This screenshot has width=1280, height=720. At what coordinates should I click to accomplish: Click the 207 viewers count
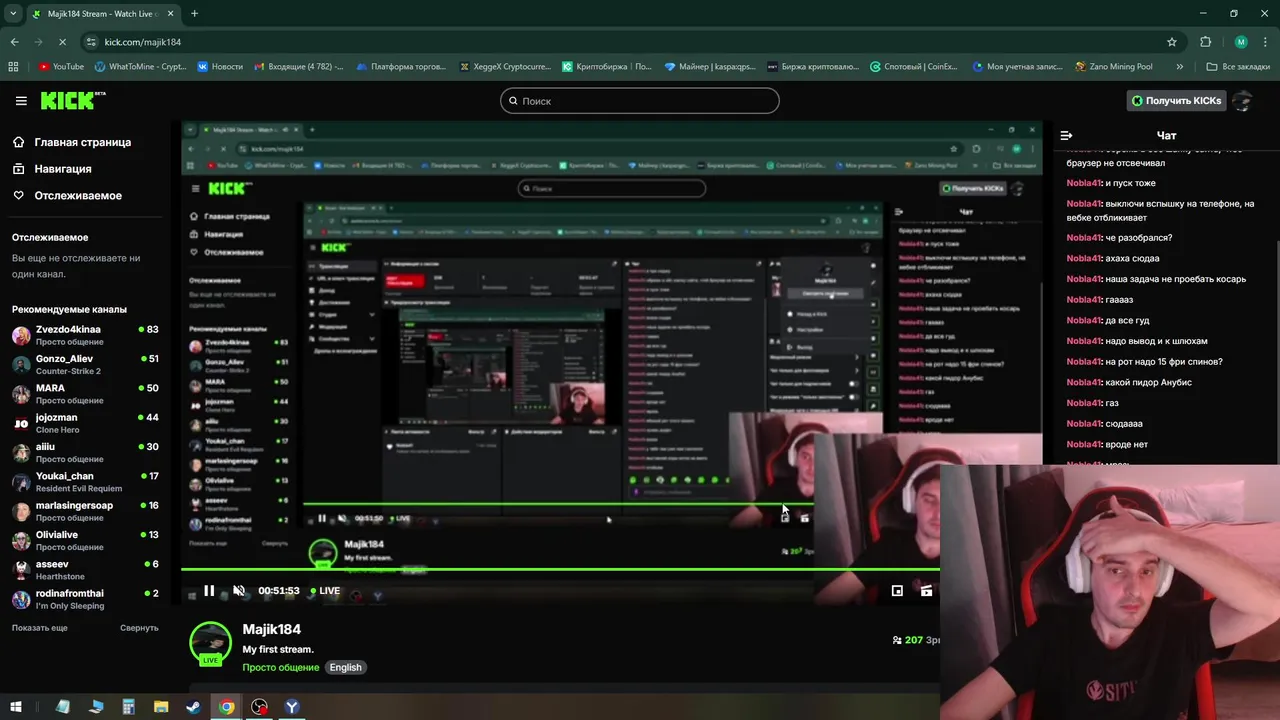[914, 640]
